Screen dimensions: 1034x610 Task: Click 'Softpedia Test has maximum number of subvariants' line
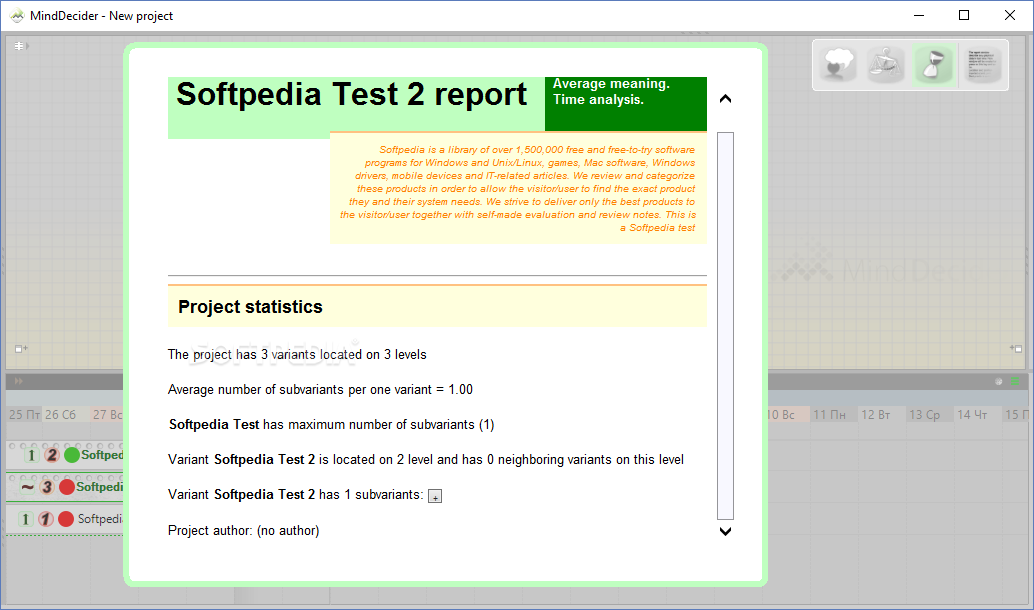(x=332, y=425)
